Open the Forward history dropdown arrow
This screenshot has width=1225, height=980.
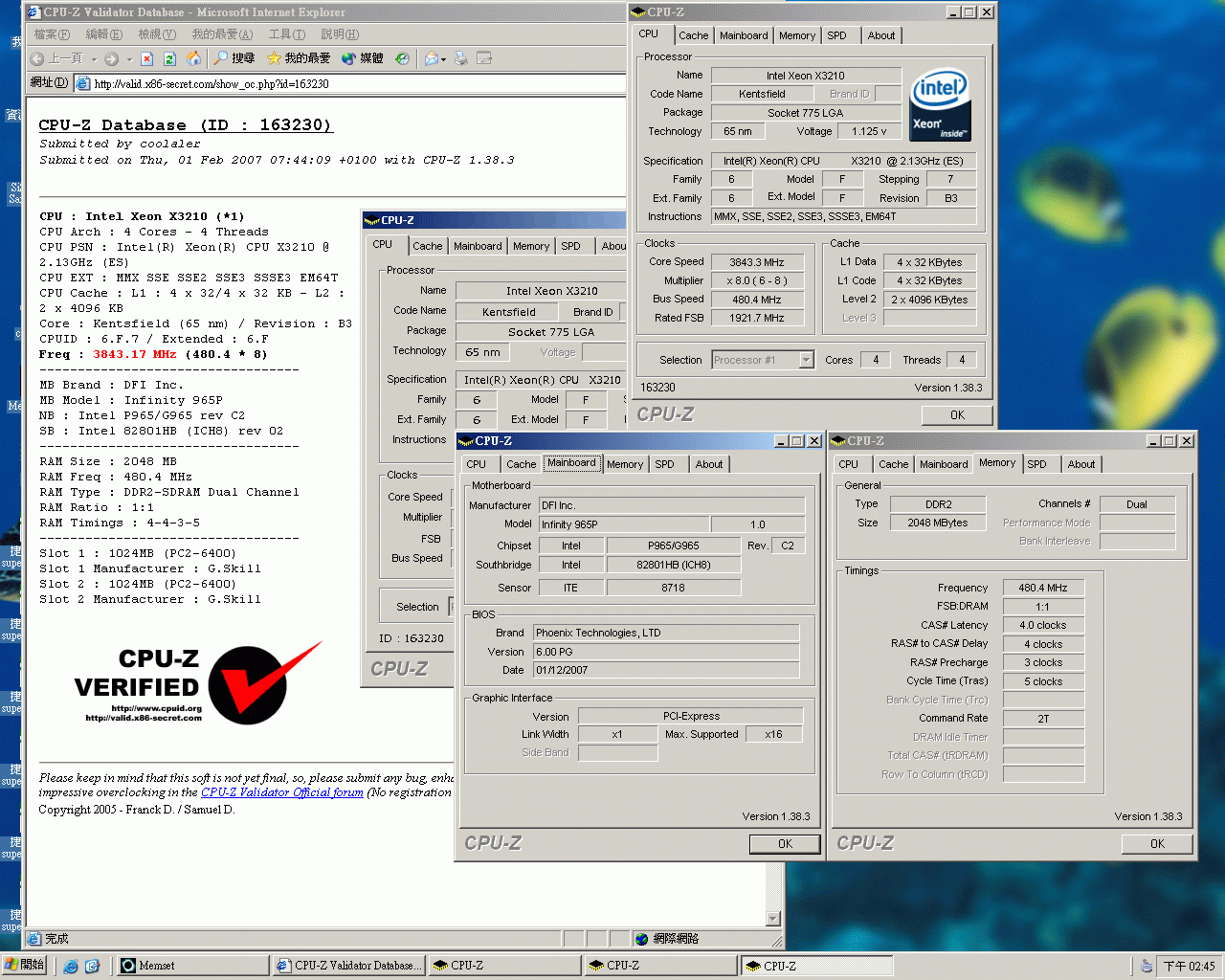click(x=128, y=59)
